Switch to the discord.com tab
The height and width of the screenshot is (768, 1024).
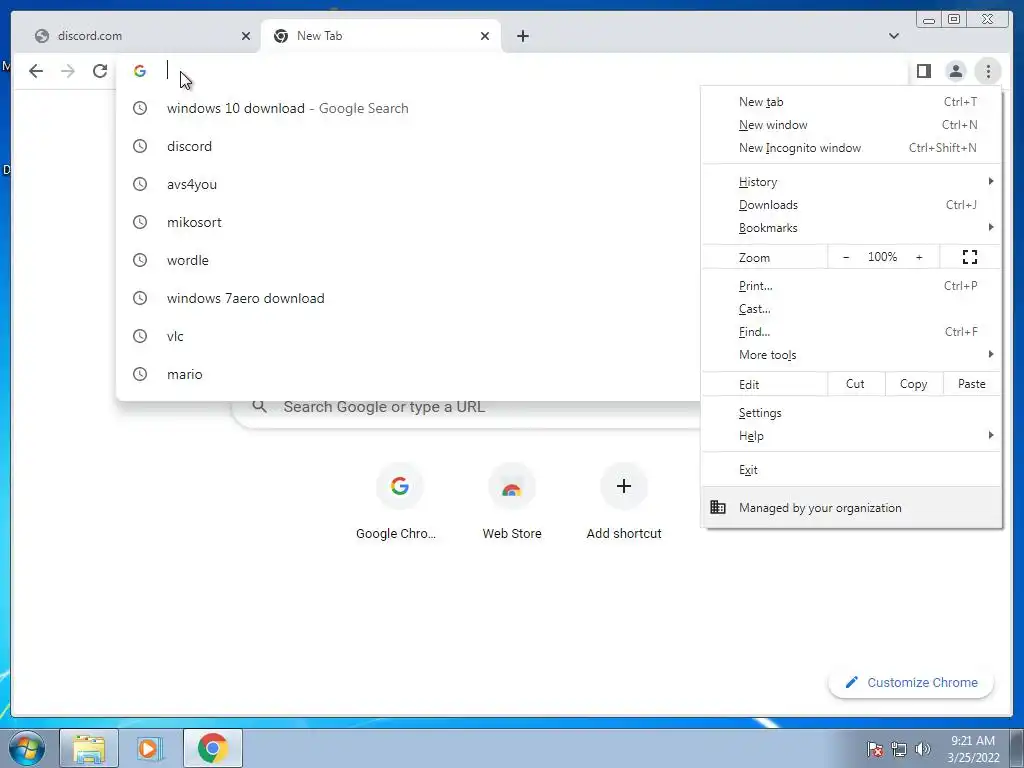[137, 36]
